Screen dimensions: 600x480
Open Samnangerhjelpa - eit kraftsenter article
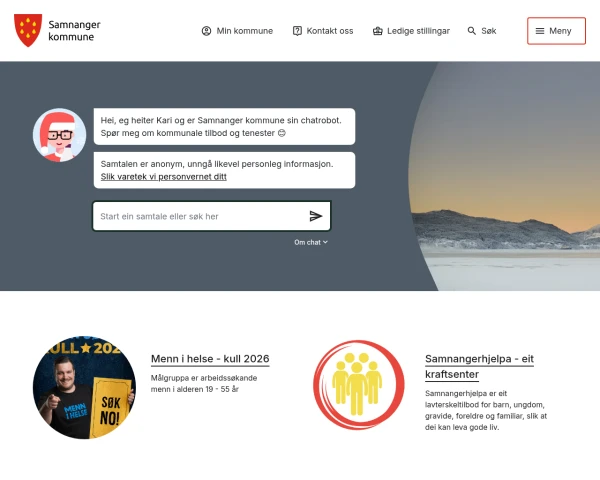point(479,366)
